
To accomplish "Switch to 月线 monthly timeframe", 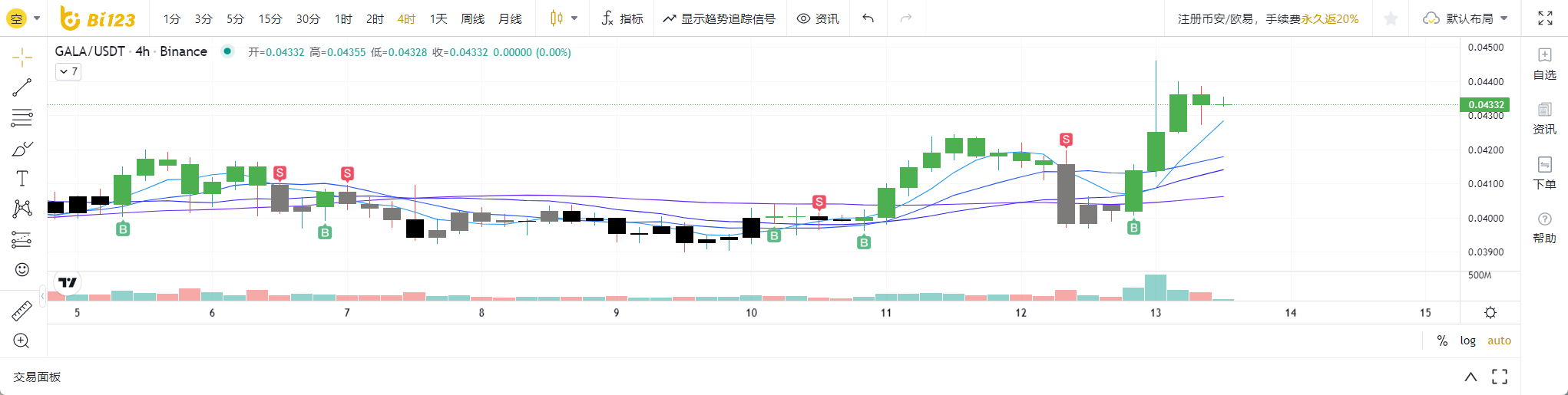I will (510, 18).
